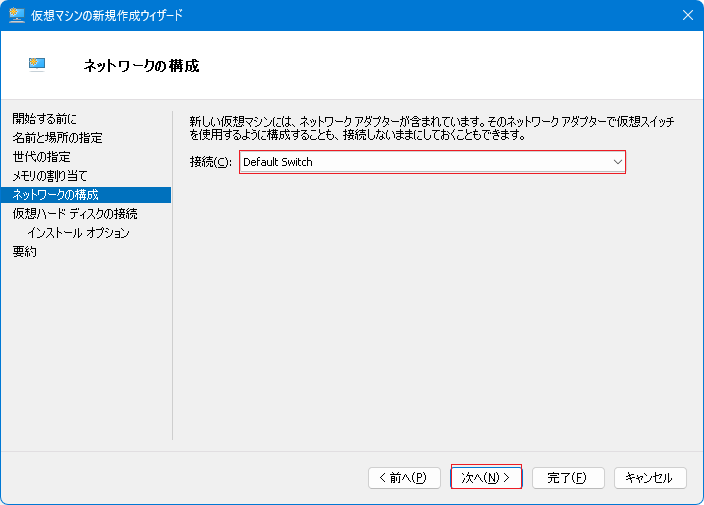The image size is (704, 505).
Task: Click the dropdown arrow of 接続 combo box
Action: (x=618, y=162)
